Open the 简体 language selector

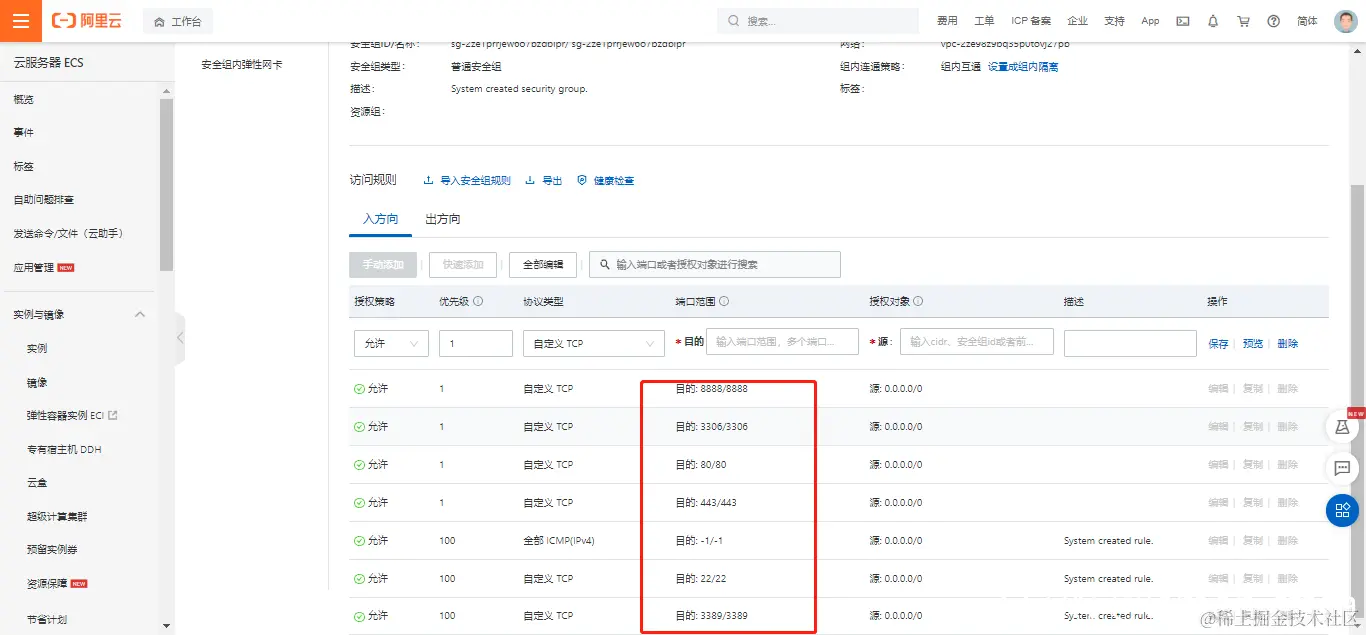(x=1307, y=21)
